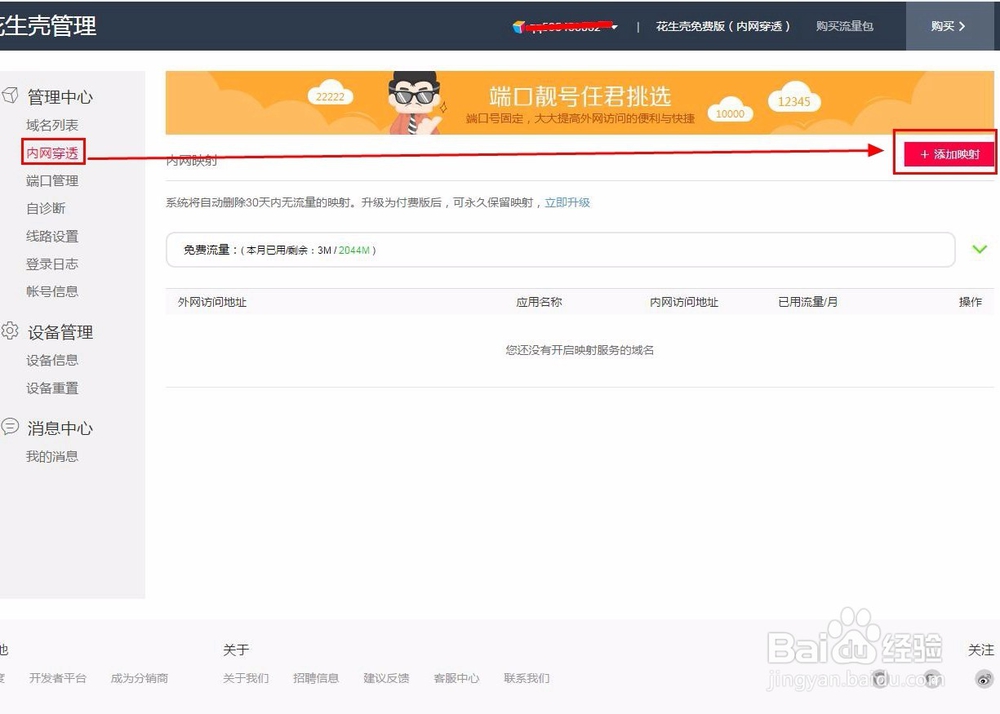
Task: Expand the account dropdown in the top bar
Action: click(616, 26)
